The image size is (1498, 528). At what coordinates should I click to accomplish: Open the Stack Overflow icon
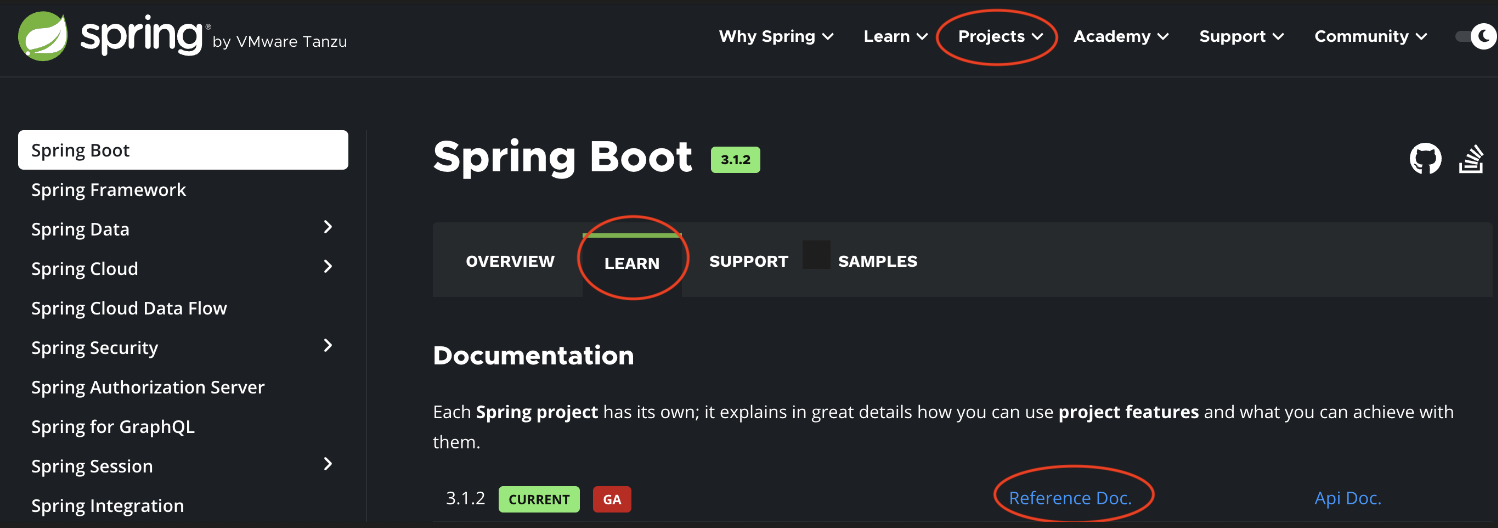1471,158
